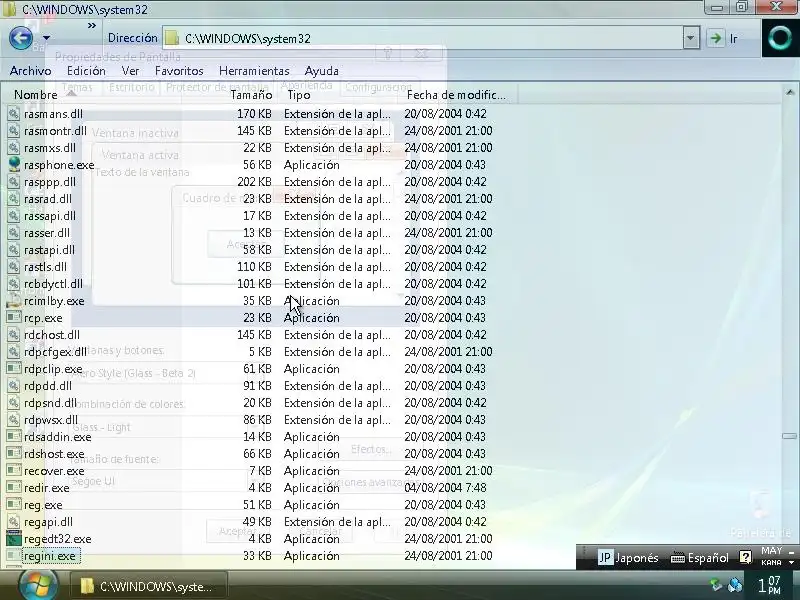The image size is (800, 600).
Task: Click the taskbar clock
Action: click(768, 585)
